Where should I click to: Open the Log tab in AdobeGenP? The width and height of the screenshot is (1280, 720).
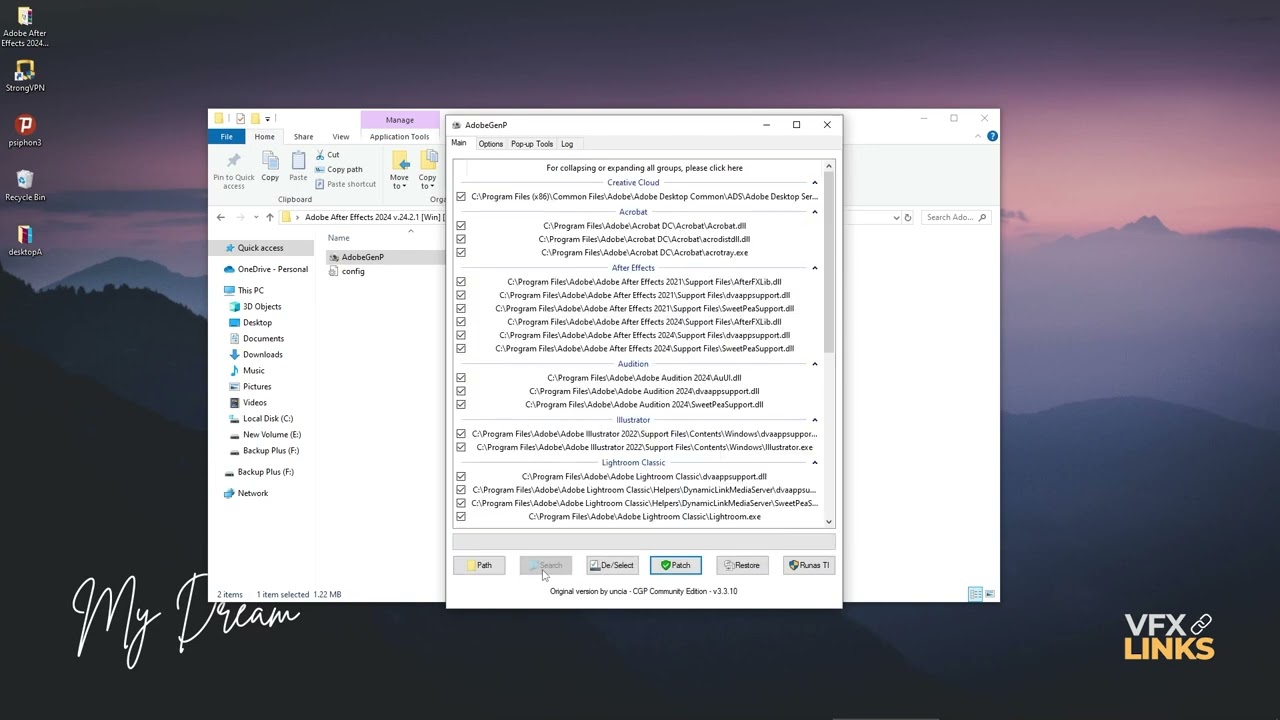point(567,144)
